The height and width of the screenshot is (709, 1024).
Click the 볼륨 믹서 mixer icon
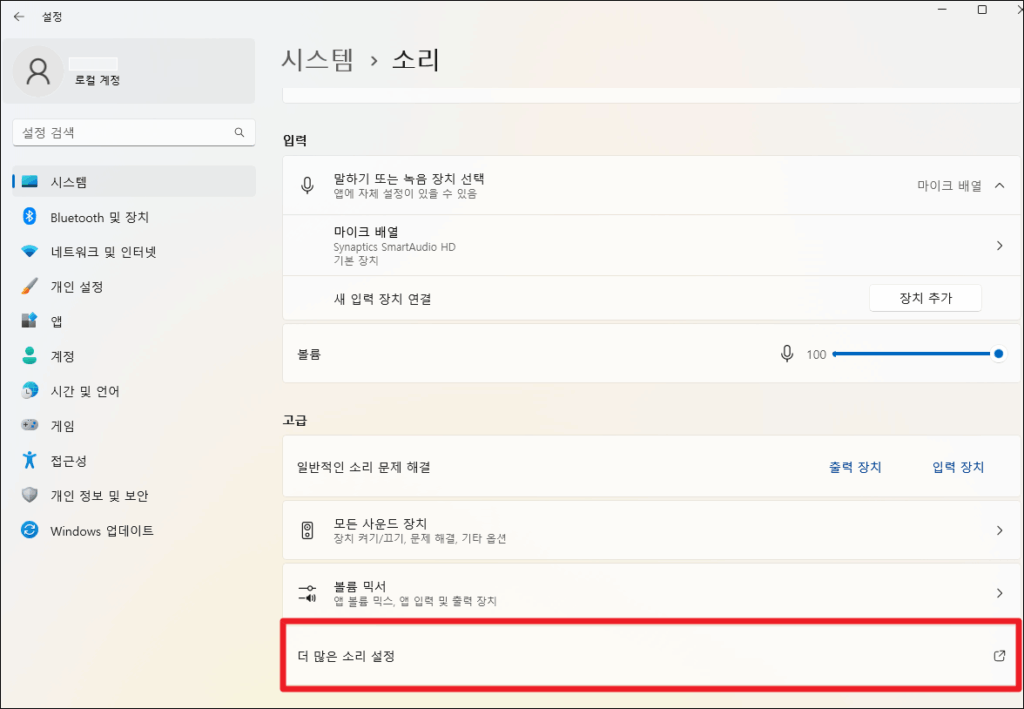point(307,593)
